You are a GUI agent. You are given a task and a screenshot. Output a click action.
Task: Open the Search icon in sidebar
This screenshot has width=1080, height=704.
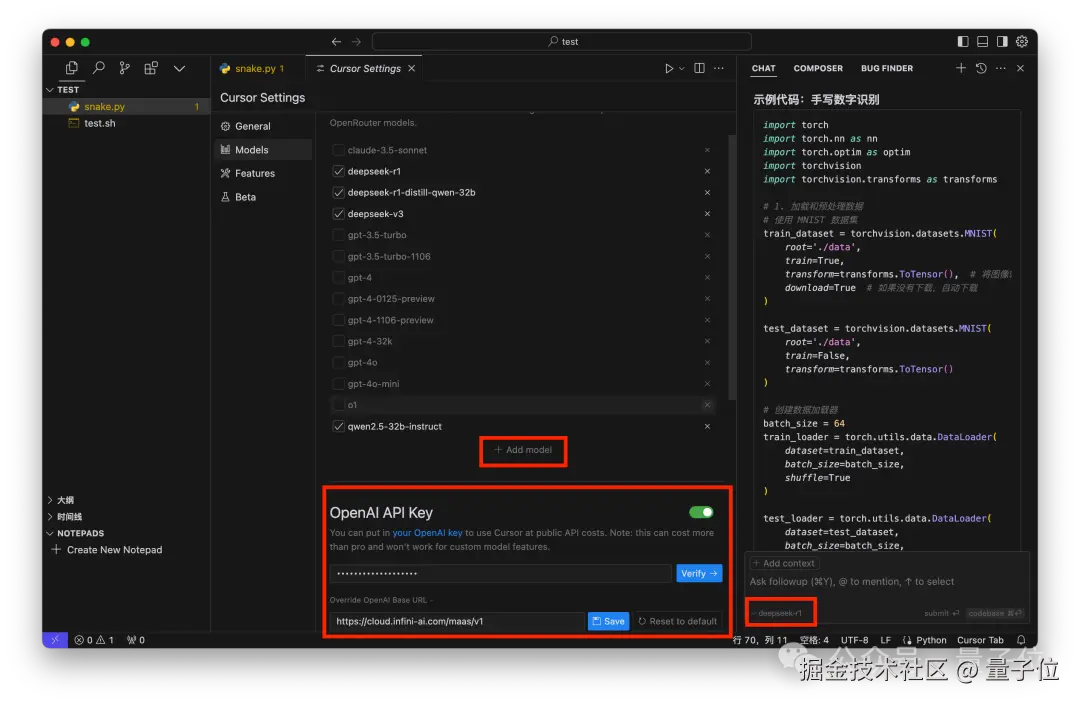tap(98, 68)
